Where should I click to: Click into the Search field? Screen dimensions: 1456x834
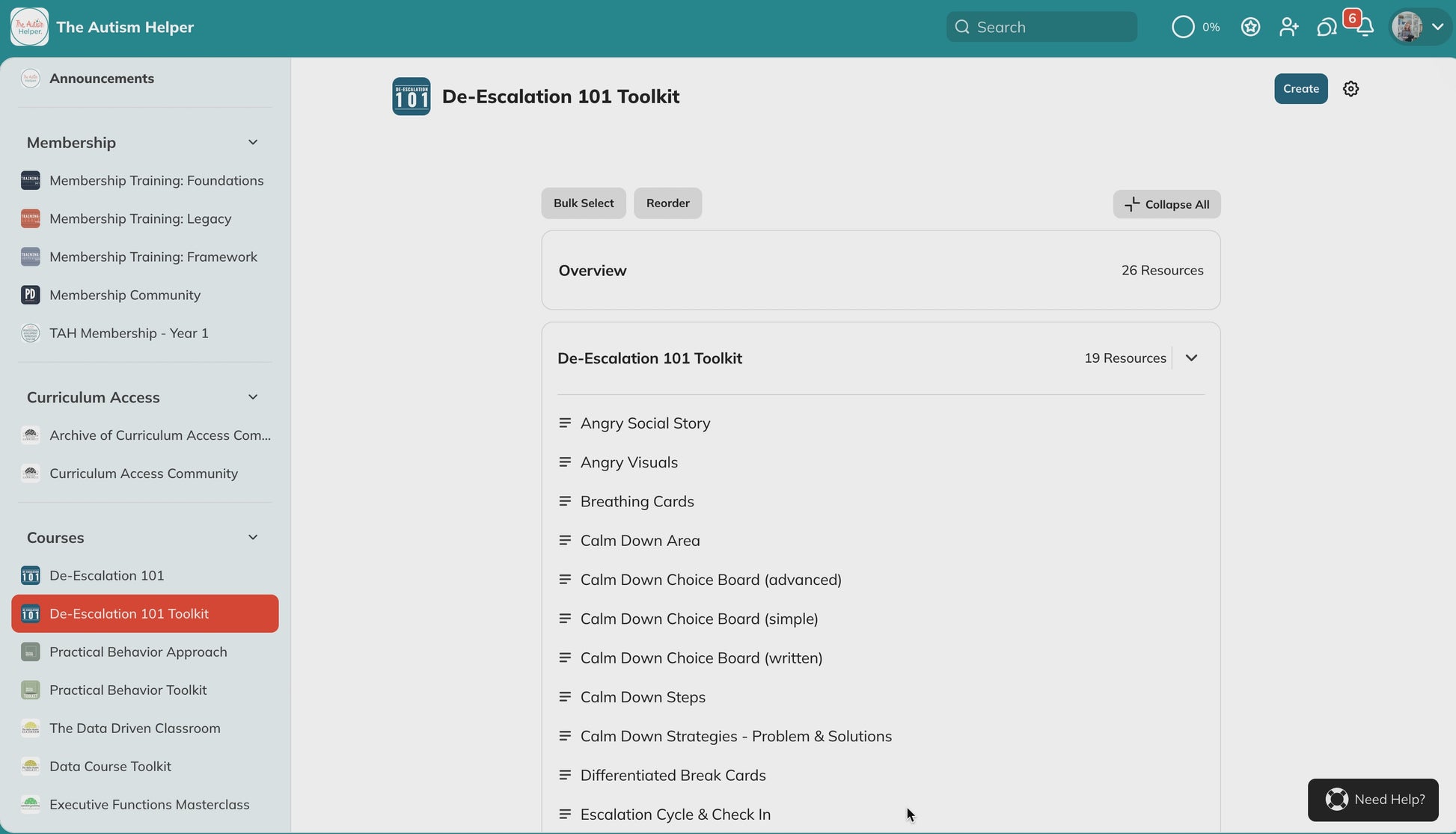point(1051,28)
